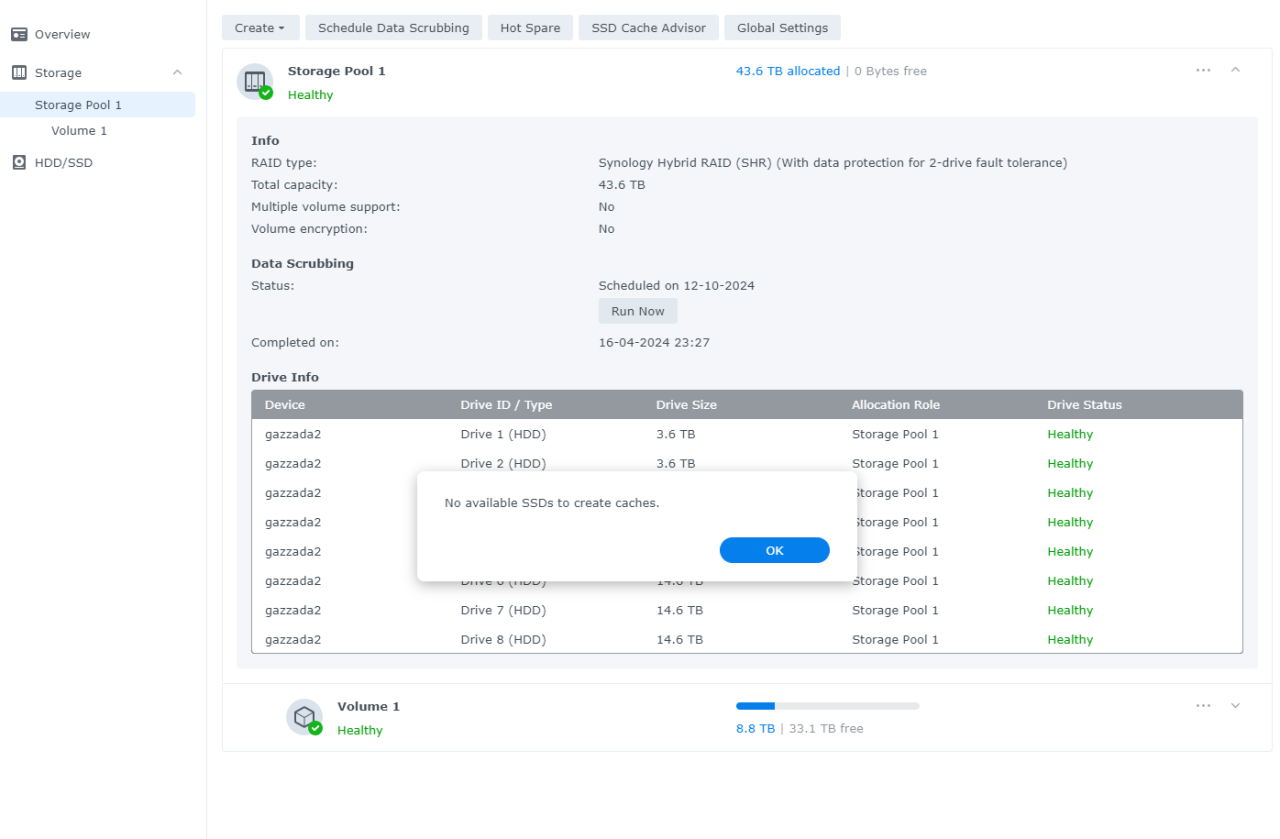Click the Overview icon in sidebar
1280x839 pixels.
pos(19,35)
